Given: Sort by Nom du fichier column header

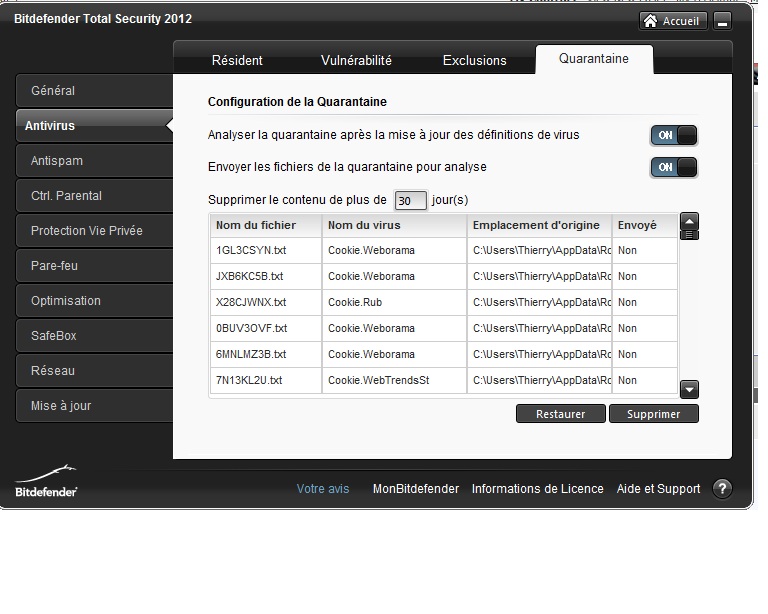Looking at the screenshot, I should coord(266,225).
